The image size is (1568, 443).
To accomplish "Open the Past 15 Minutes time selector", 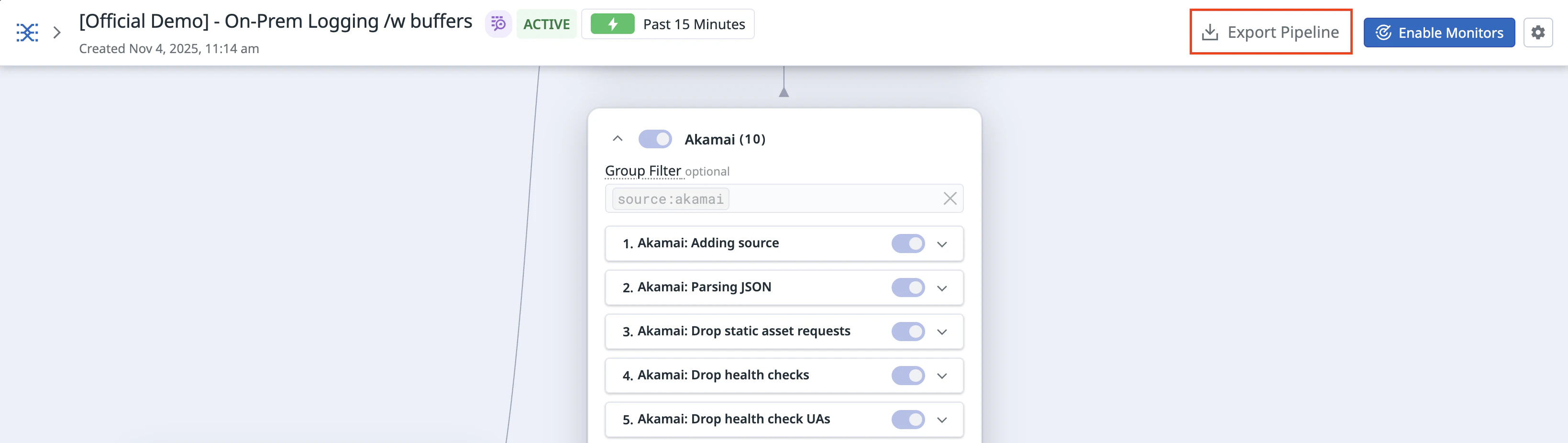I will (693, 24).
